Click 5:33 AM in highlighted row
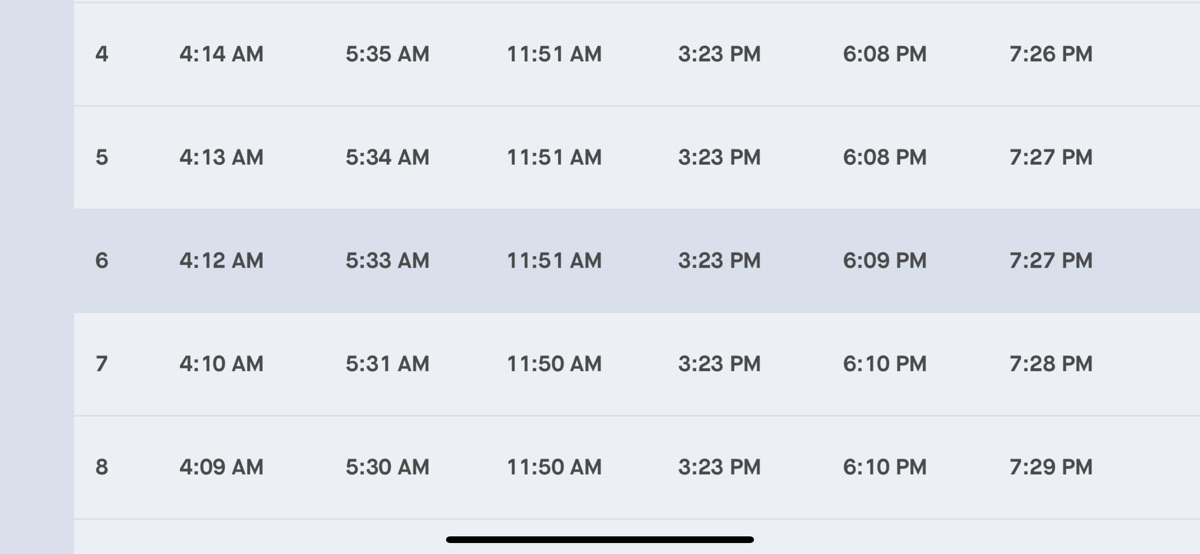This screenshot has width=1200, height=554. pos(387,261)
